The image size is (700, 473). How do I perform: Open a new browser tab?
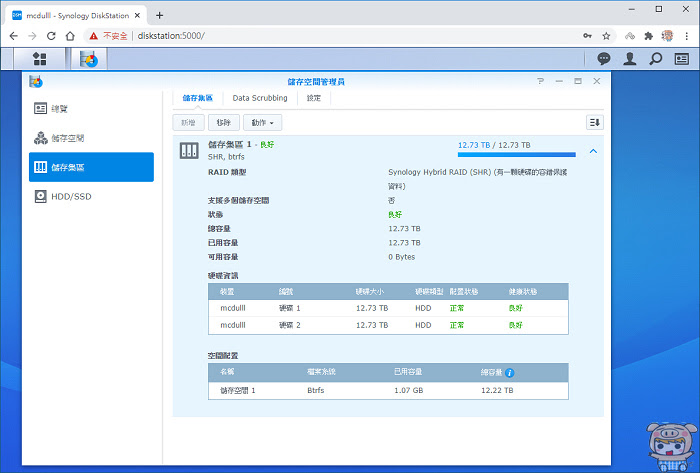point(159,16)
